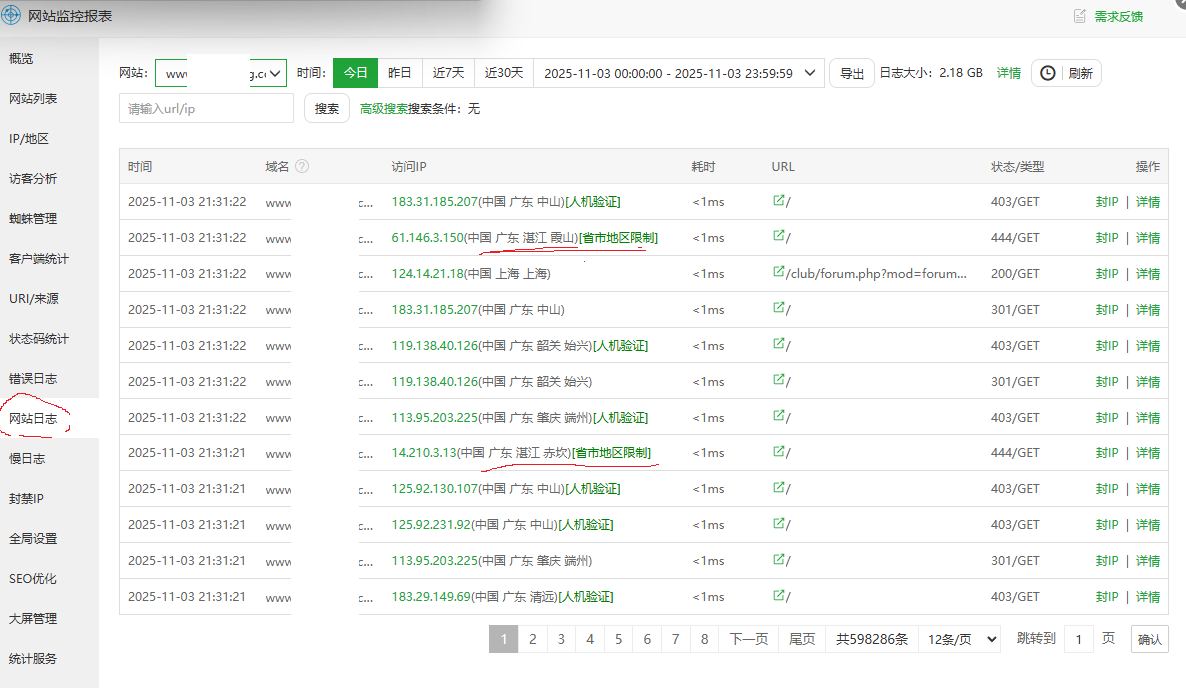Screen dimensions: 1186x688
Task: Open 蜘蛛管理 in the sidebar
Action: (x=33, y=219)
